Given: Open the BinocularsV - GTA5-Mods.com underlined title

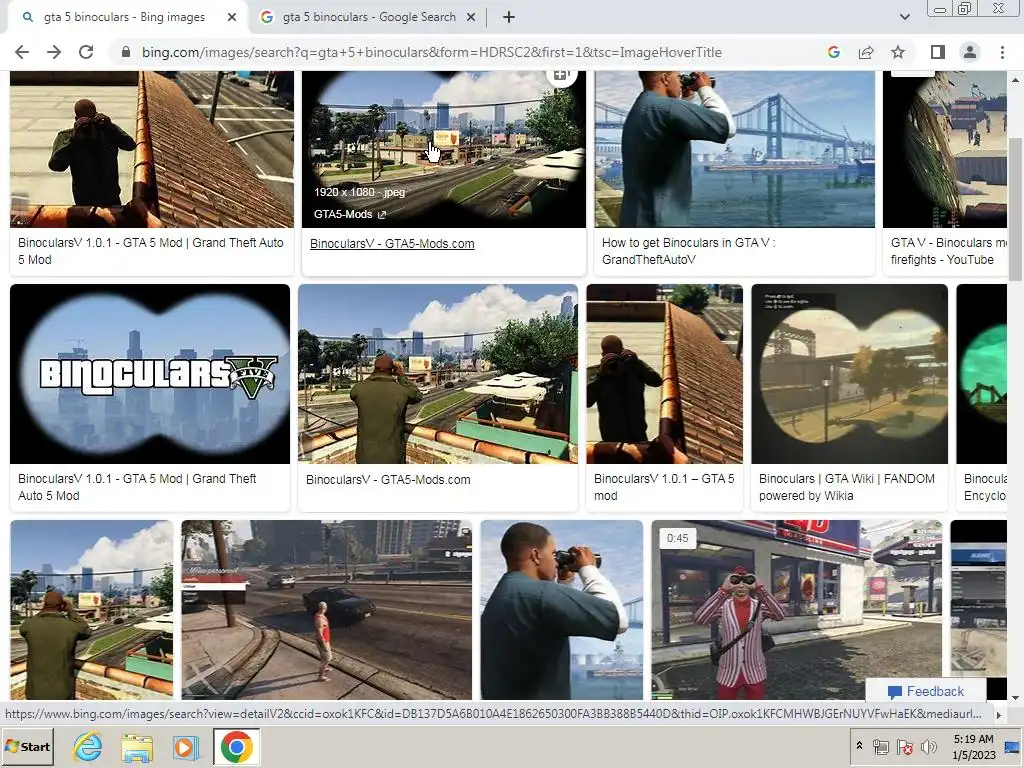Looking at the screenshot, I should point(392,244).
